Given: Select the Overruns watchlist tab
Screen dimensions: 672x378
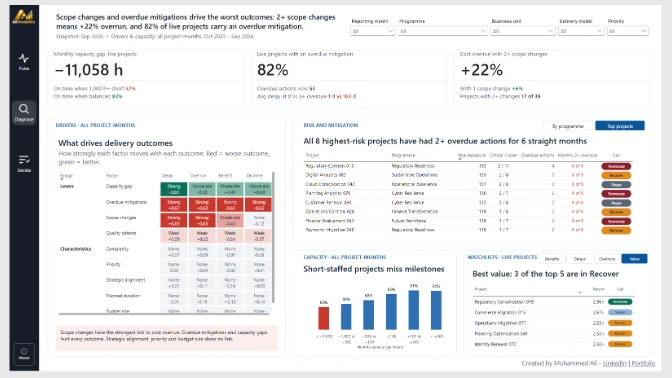Looking at the screenshot, I should tap(607, 259).
